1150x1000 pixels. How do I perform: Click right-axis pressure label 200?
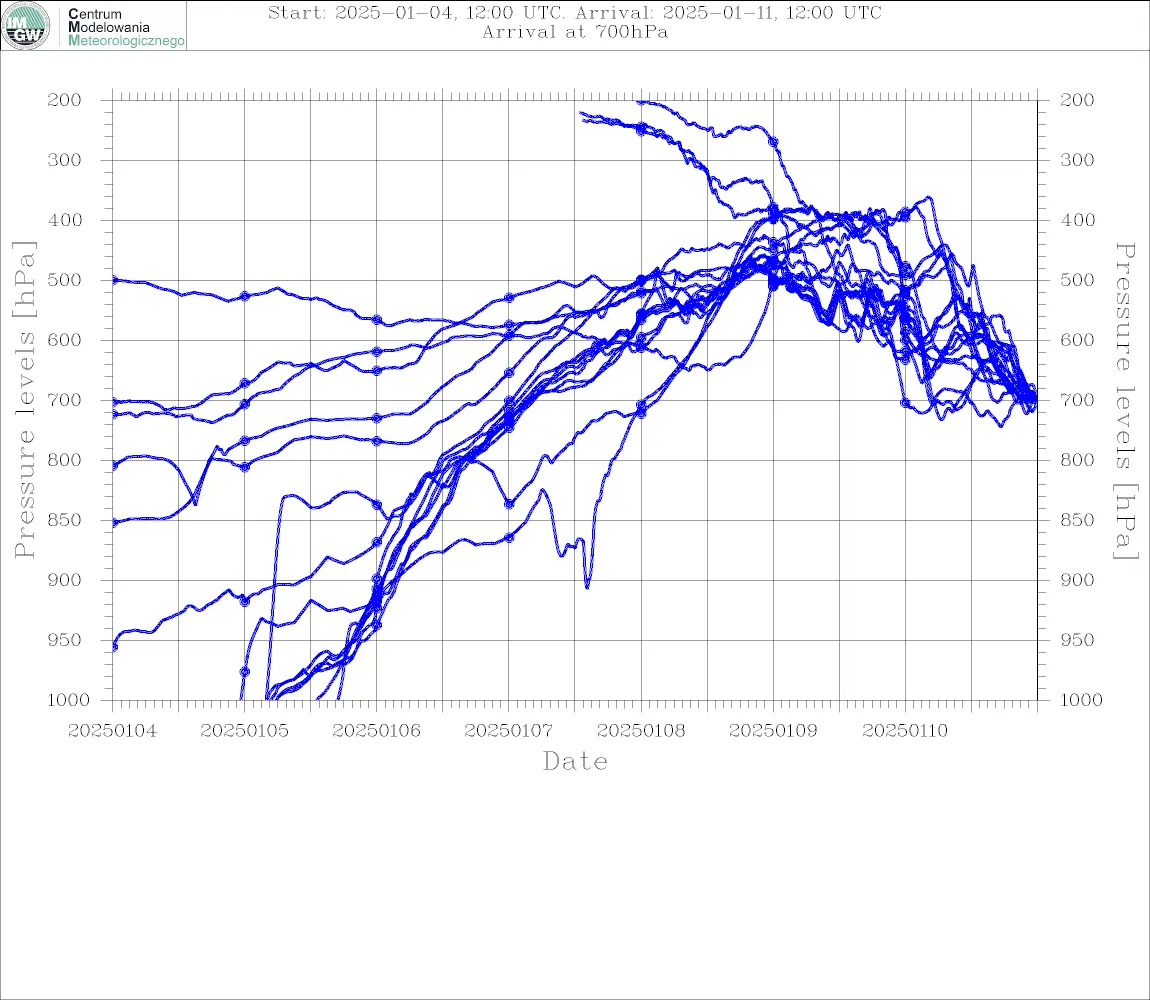point(1077,100)
